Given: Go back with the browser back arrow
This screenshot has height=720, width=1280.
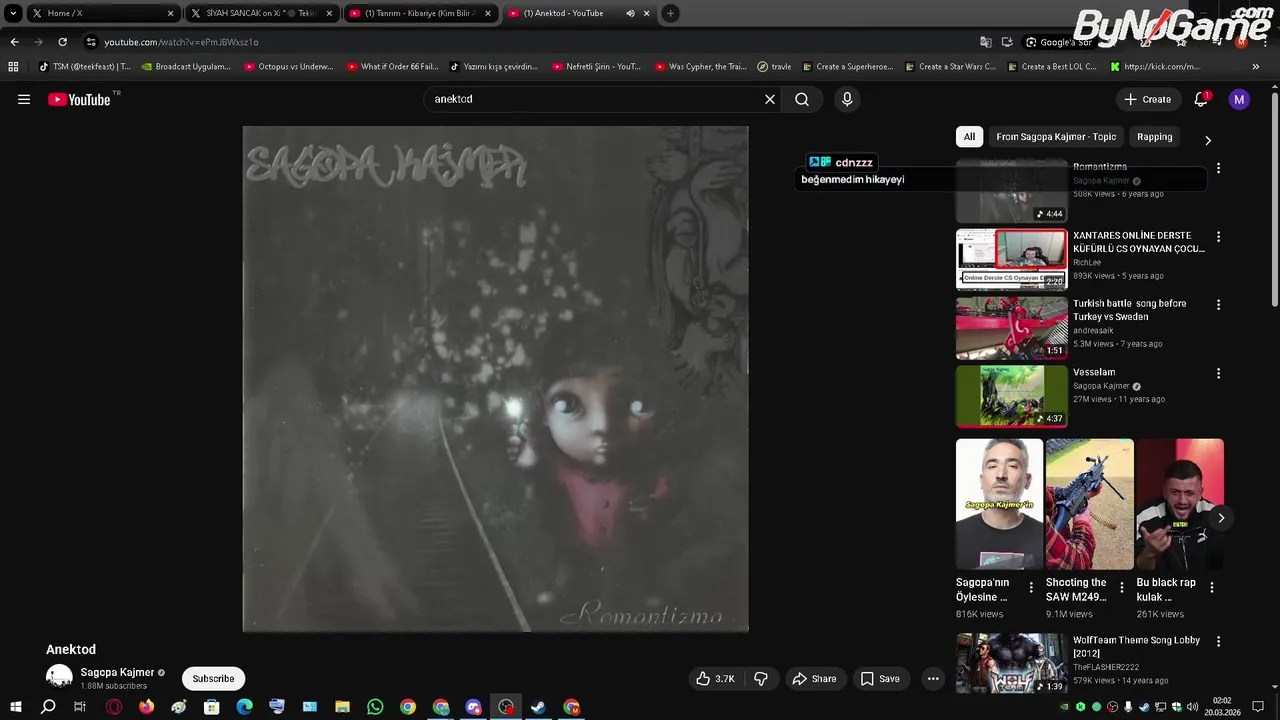Looking at the screenshot, I should pyautogui.click(x=14, y=42).
